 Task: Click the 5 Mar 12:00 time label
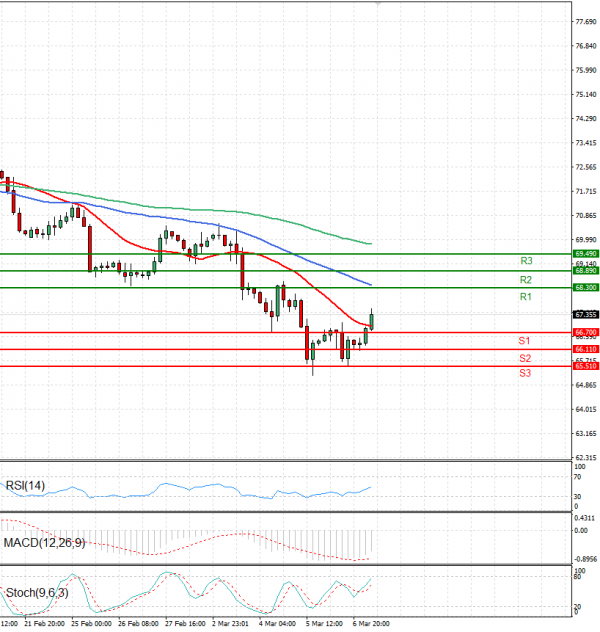324,624
